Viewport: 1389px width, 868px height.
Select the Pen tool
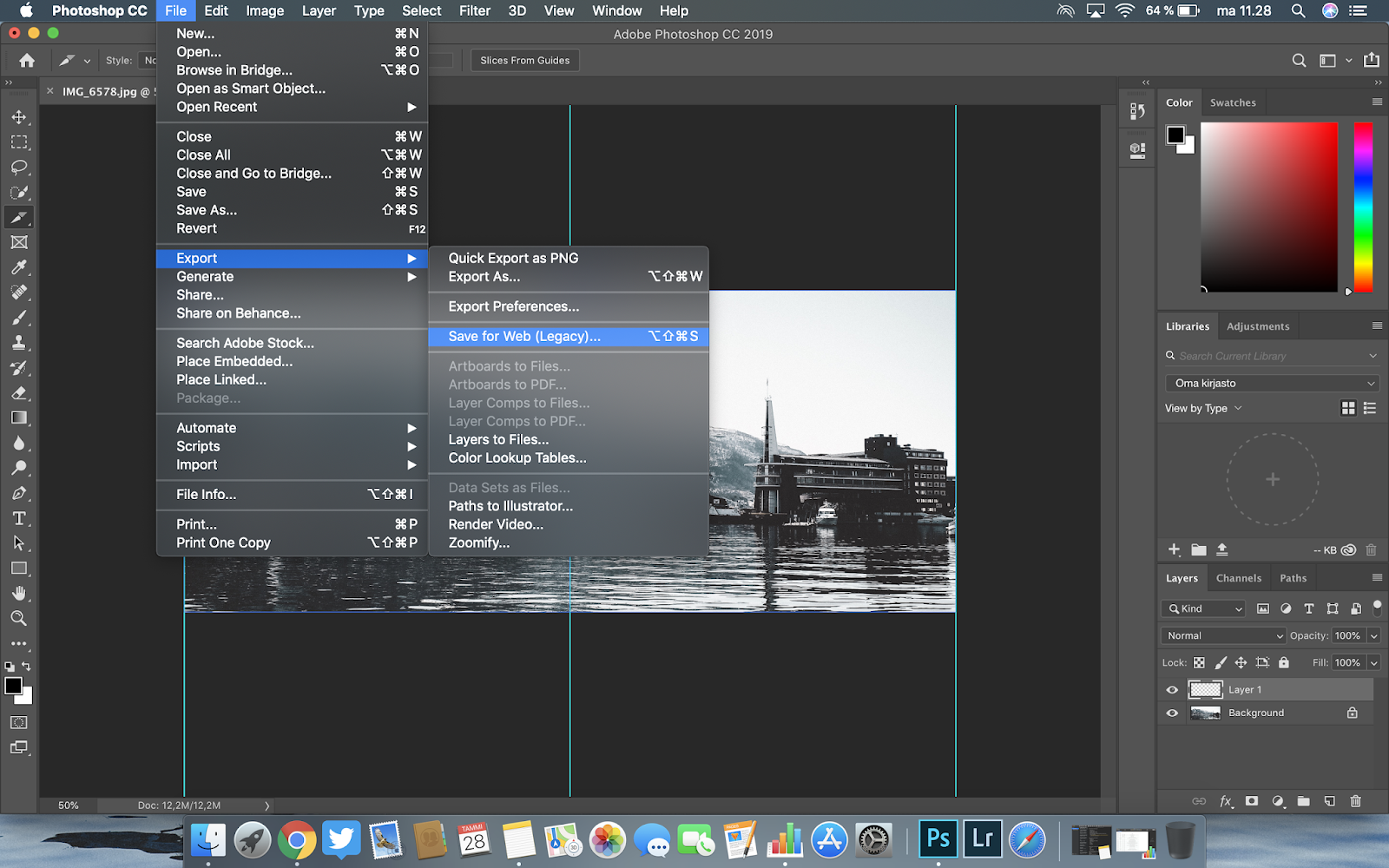click(19, 493)
